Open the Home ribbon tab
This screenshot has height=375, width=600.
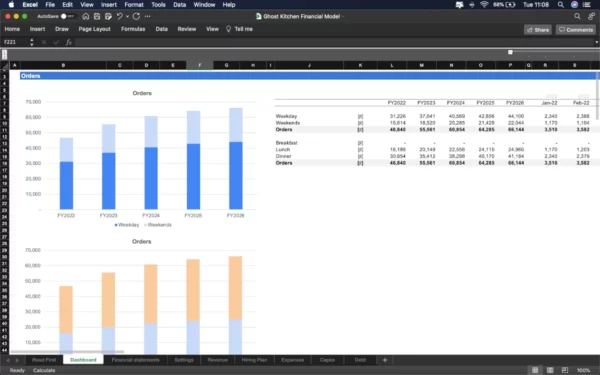point(12,29)
